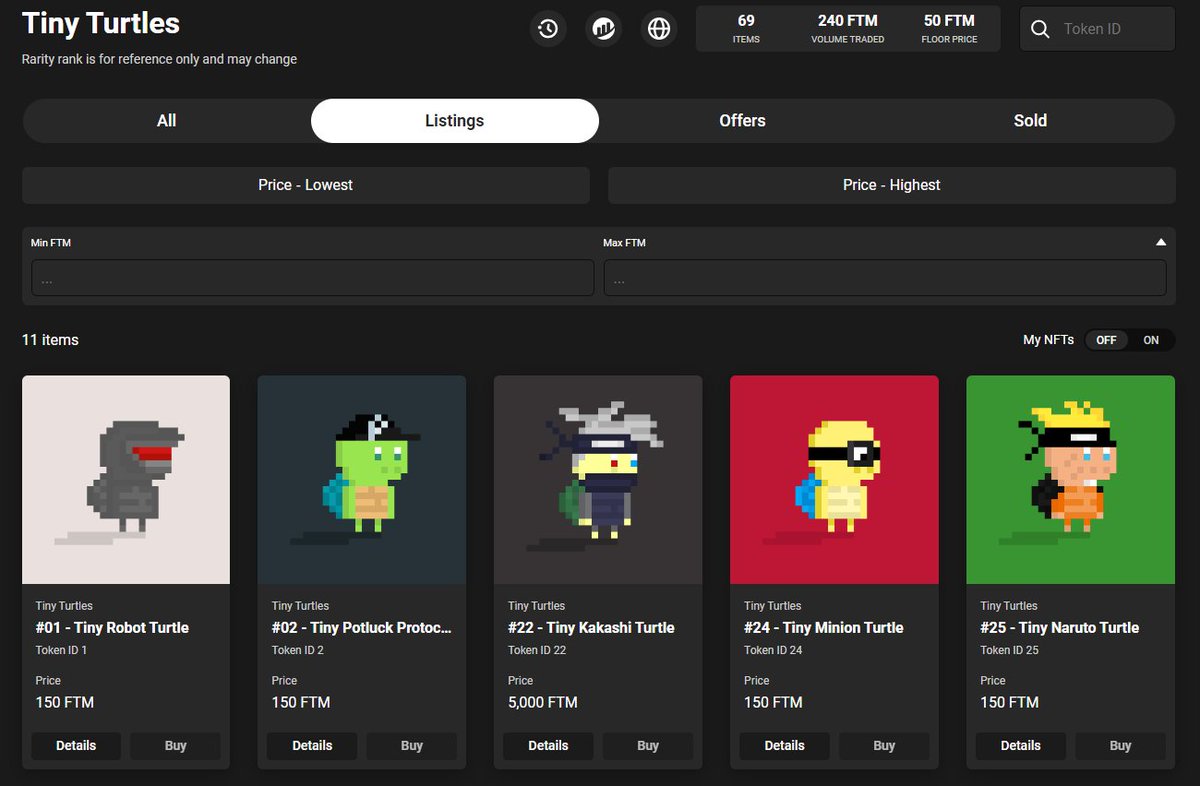Screen dimensions: 1200x786
Task: Click the '#25 - Tiny Naruto Turtle' title
Action: click(x=1060, y=628)
